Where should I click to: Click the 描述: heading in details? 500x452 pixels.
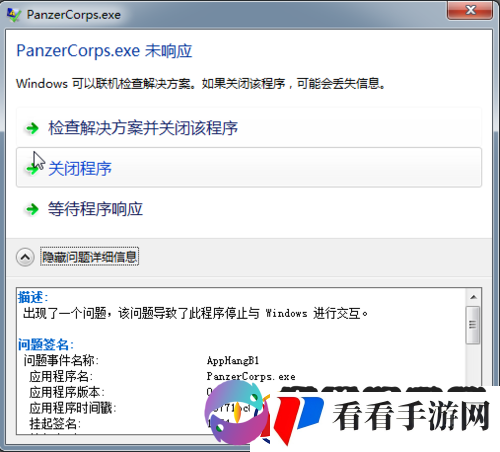pos(33,297)
